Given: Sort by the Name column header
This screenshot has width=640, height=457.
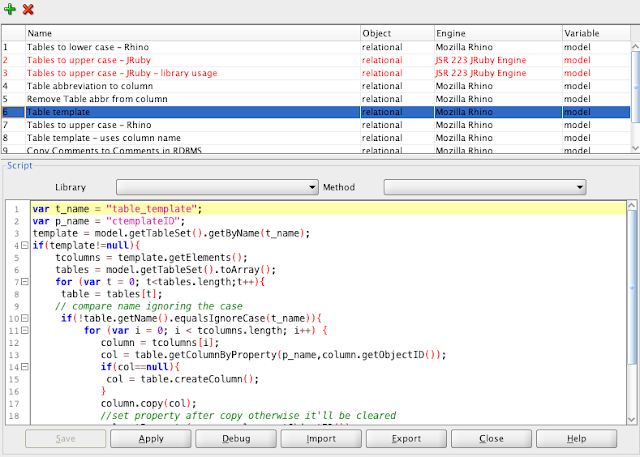Looking at the screenshot, I should click(x=193, y=33).
